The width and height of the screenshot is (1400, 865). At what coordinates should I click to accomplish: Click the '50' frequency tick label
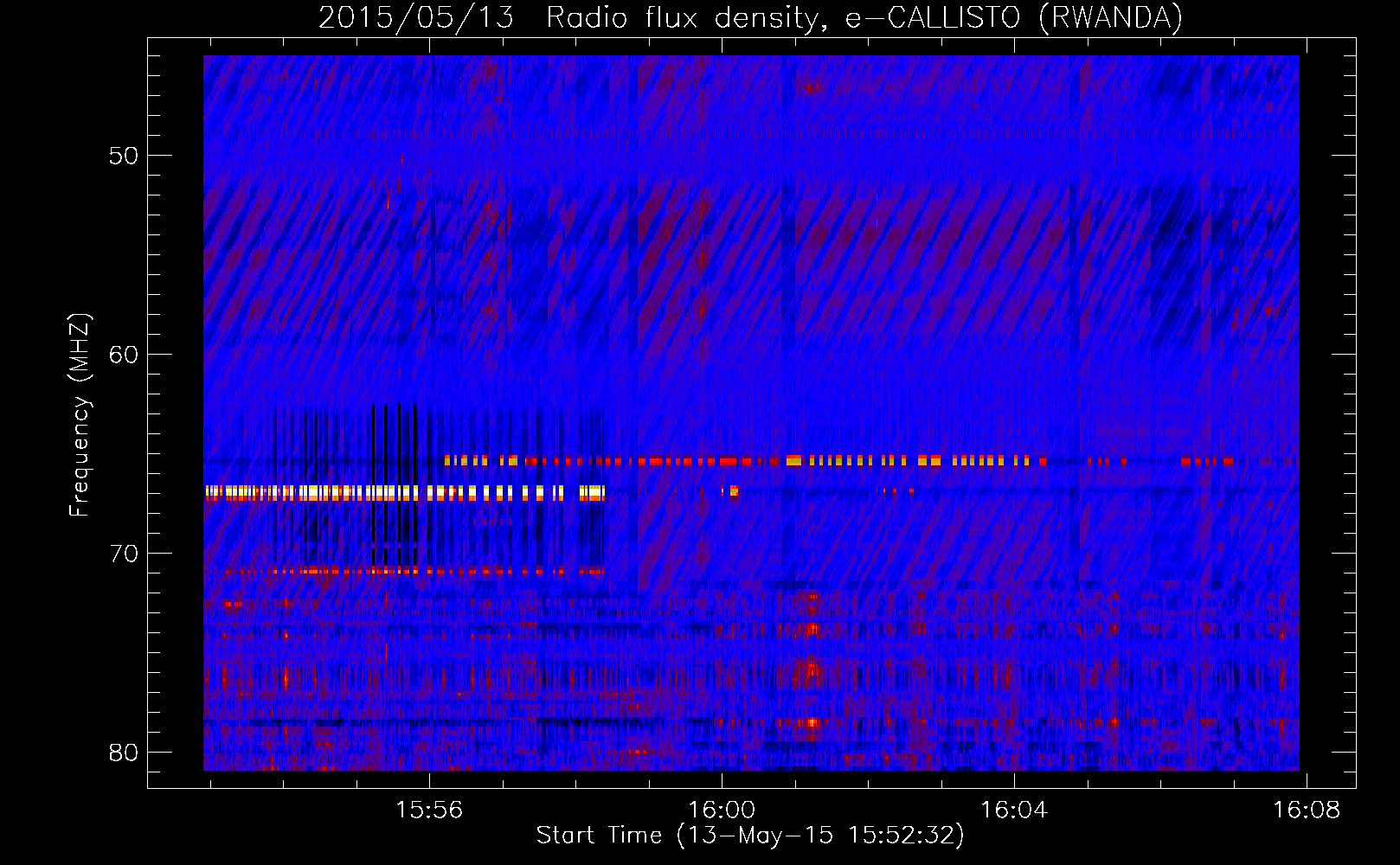[x=124, y=156]
